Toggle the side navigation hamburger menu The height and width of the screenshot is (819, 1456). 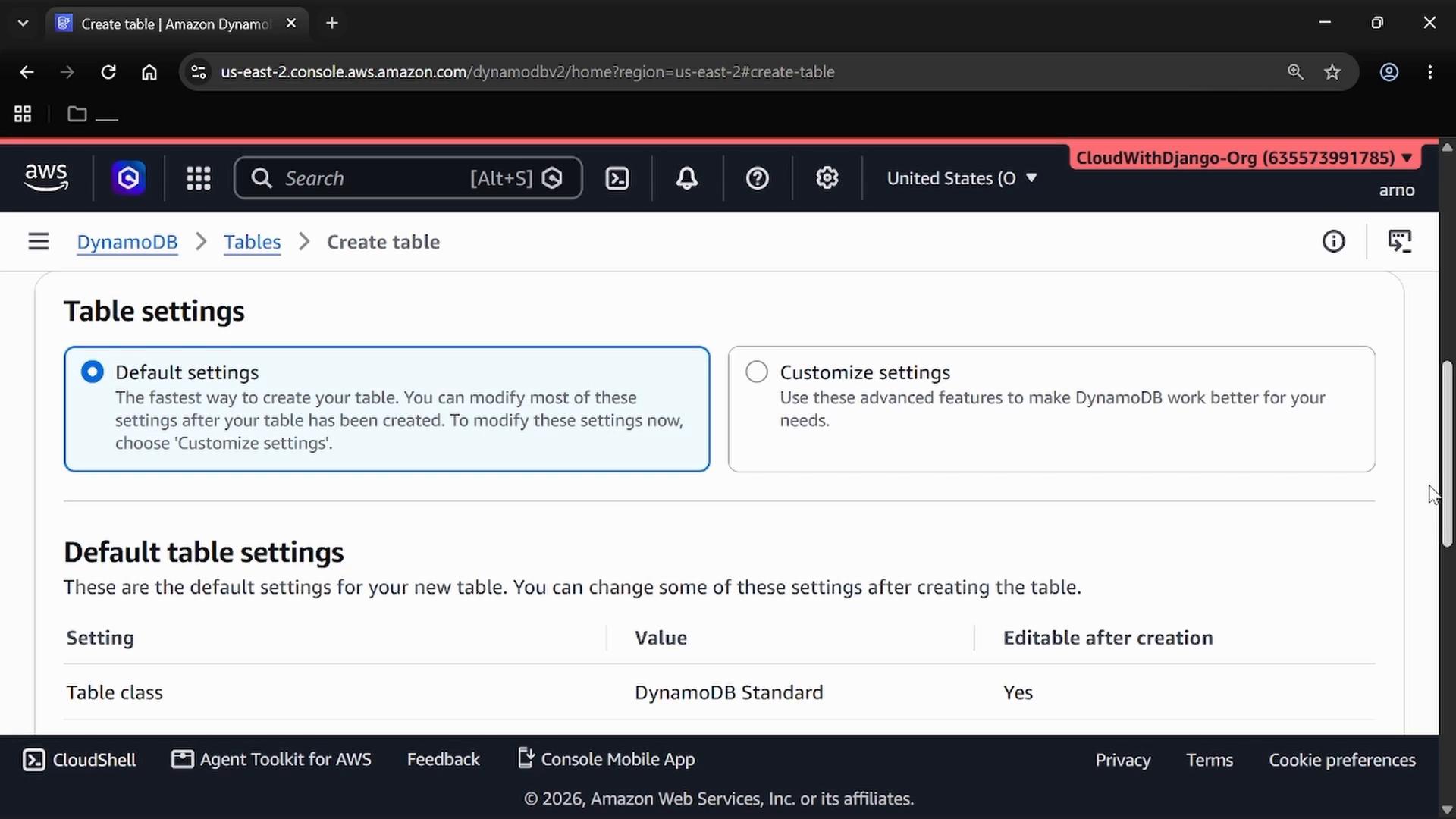39,242
